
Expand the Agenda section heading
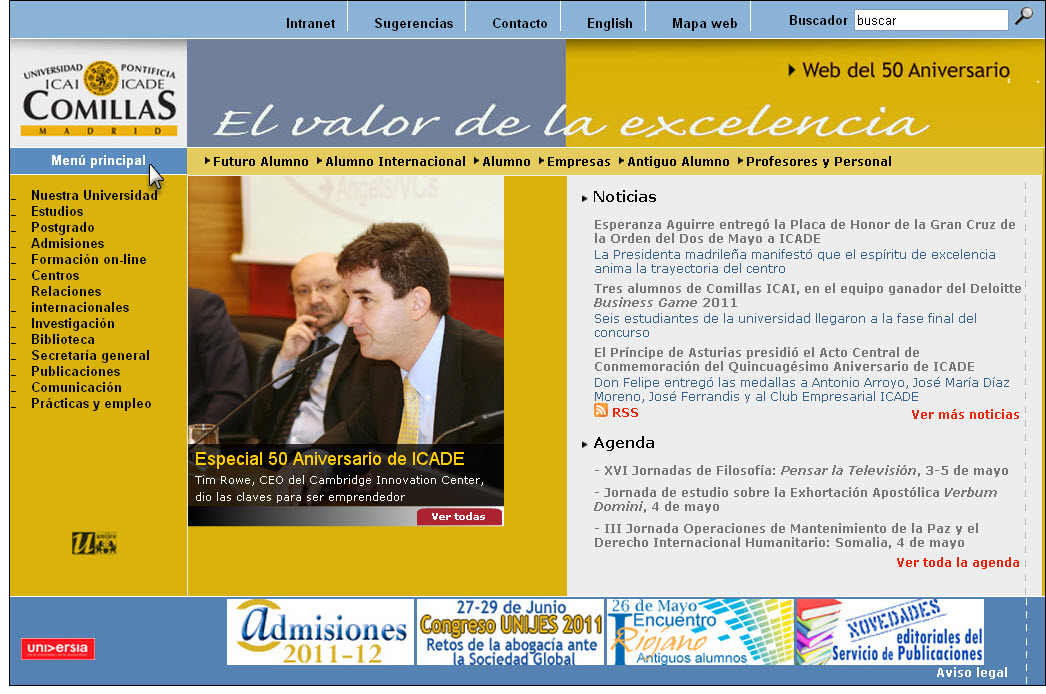click(x=623, y=443)
